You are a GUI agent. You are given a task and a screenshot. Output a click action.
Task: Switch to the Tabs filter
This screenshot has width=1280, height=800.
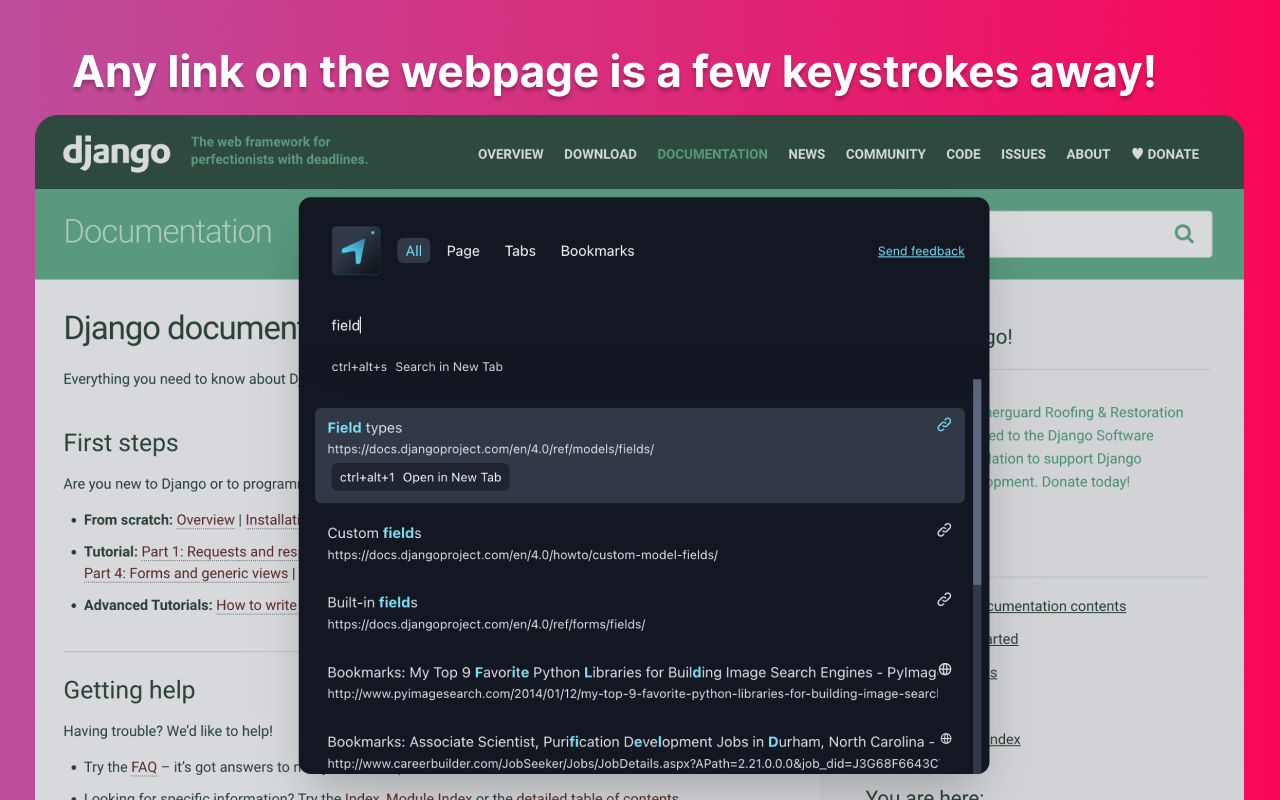click(x=520, y=251)
